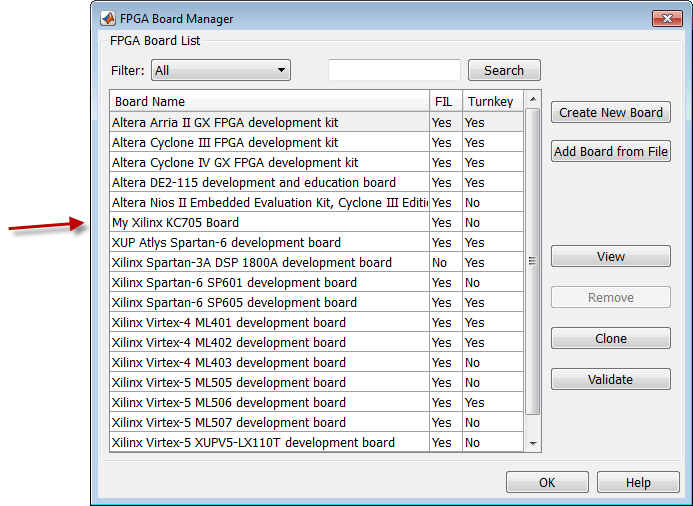The height and width of the screenshot is (506, 693).
Task: Open Help for the board manager
Action: (638, 482)
